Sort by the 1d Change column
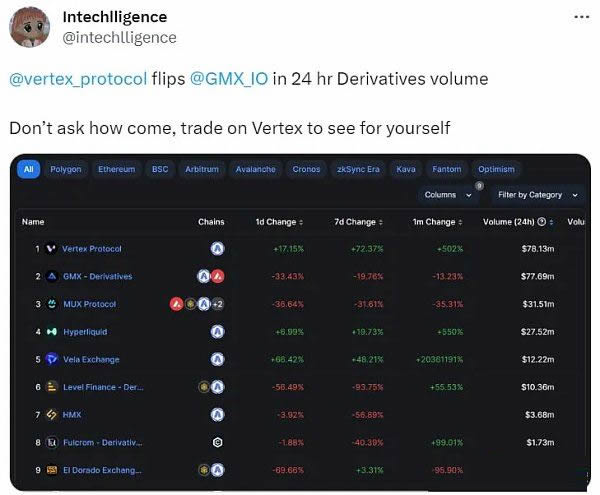Image resolution: width=600 pixels, height=495 pixels. tap(279, 222)
